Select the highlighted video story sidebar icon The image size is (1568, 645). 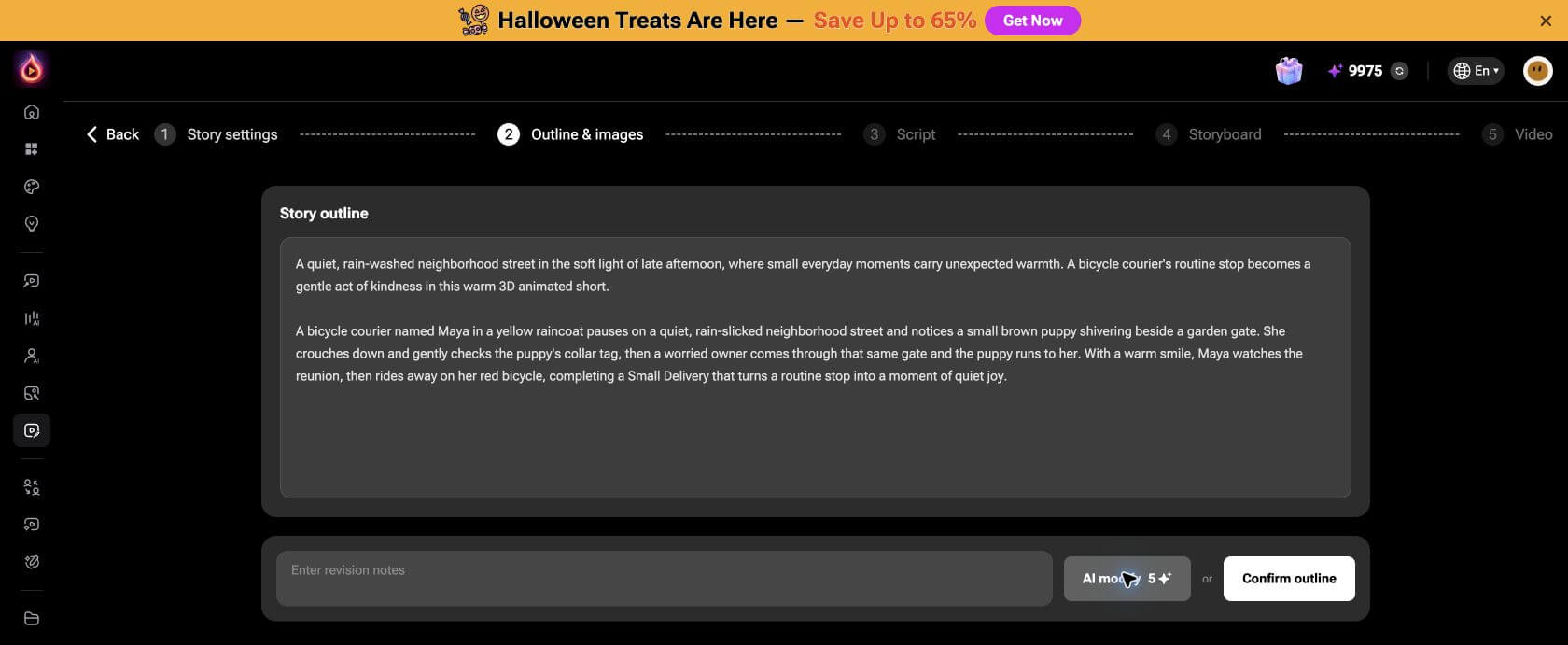[32, 430]
